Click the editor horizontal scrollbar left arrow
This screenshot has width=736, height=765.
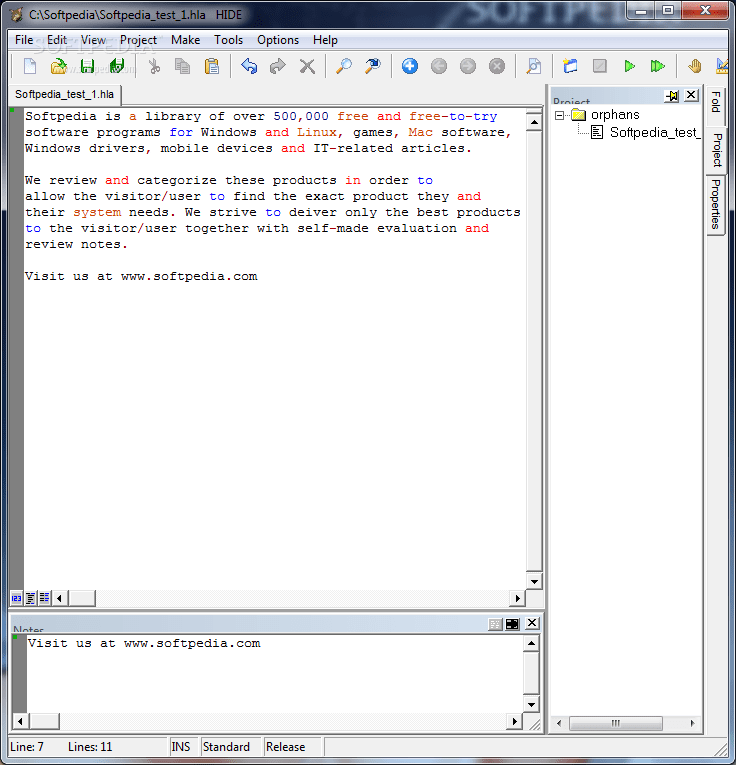tap(60, 598)
